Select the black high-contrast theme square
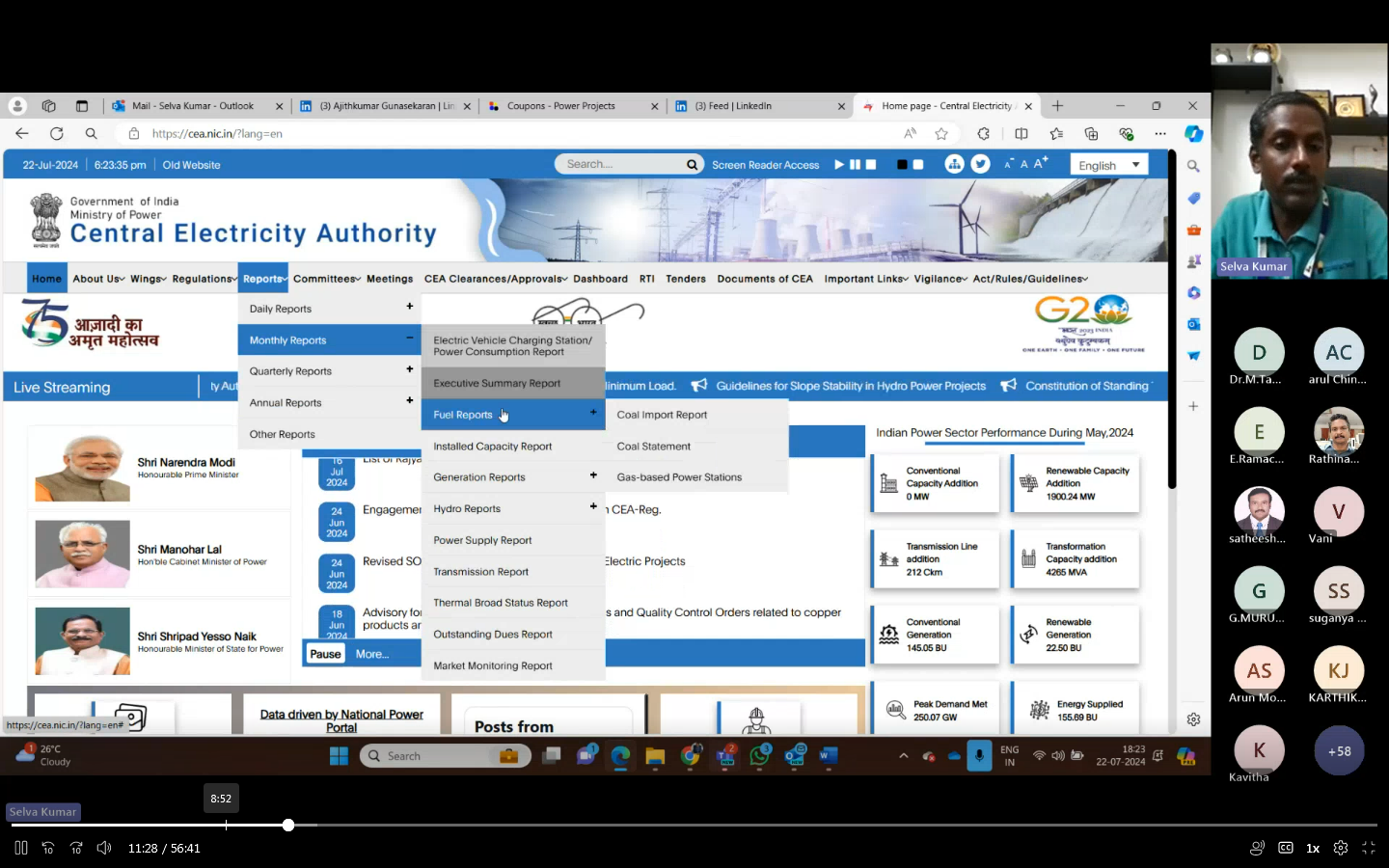The height and width of the screenshot is (868, 1389). pyautogui.click(x=902, y=165)
